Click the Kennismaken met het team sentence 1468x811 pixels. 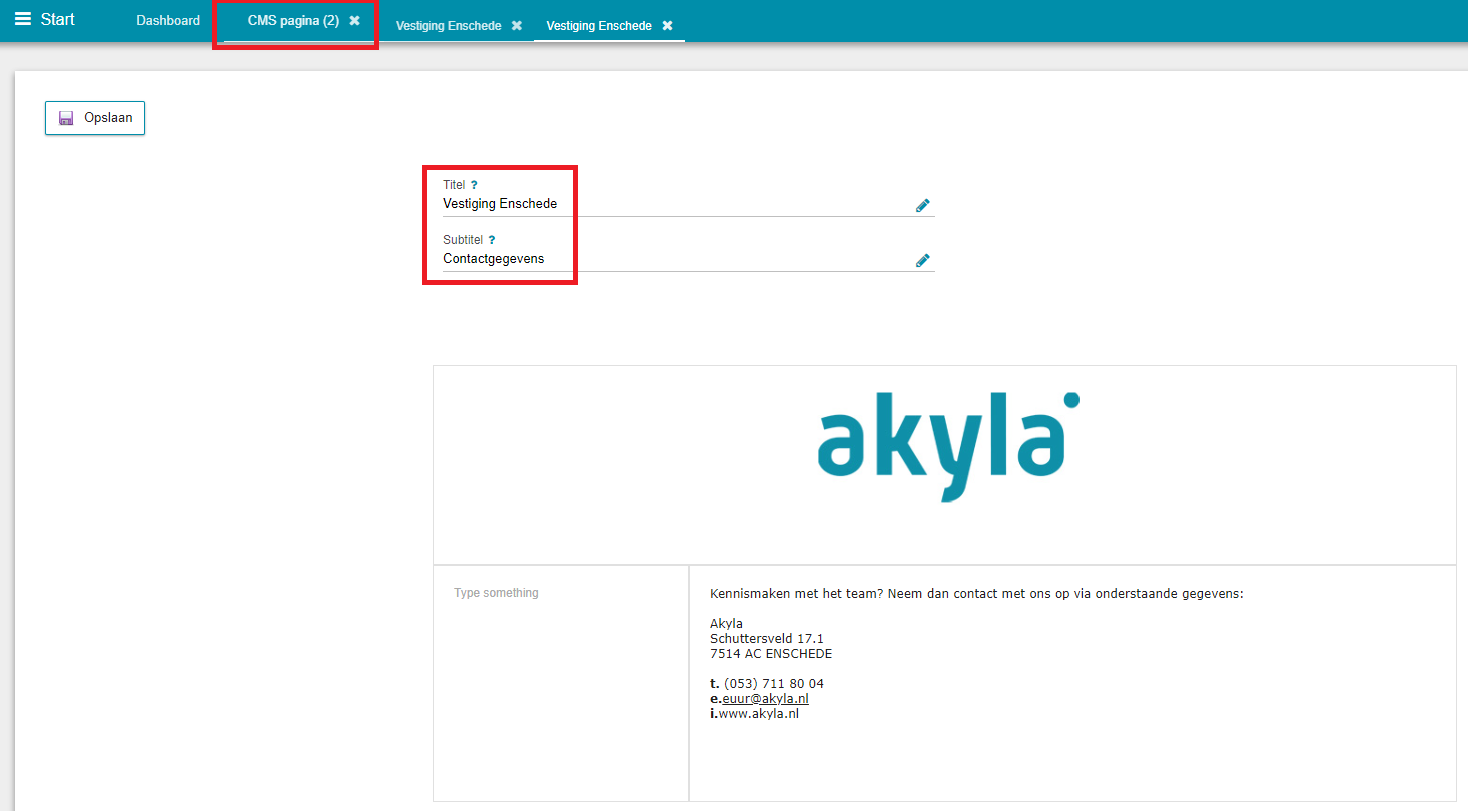pyautogui.click(x=976, y=594)
